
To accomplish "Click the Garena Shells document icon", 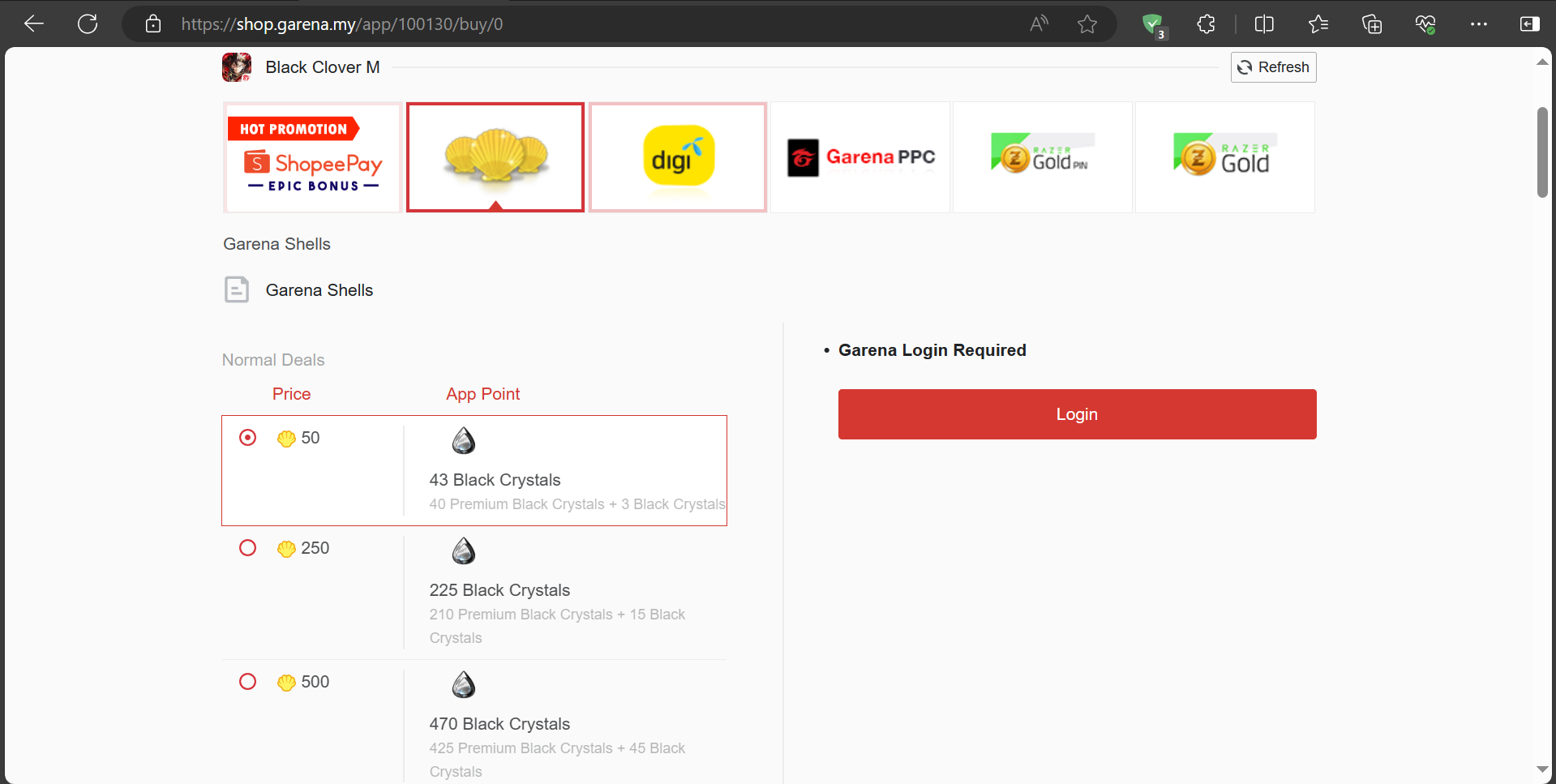I will coord(236,289).
